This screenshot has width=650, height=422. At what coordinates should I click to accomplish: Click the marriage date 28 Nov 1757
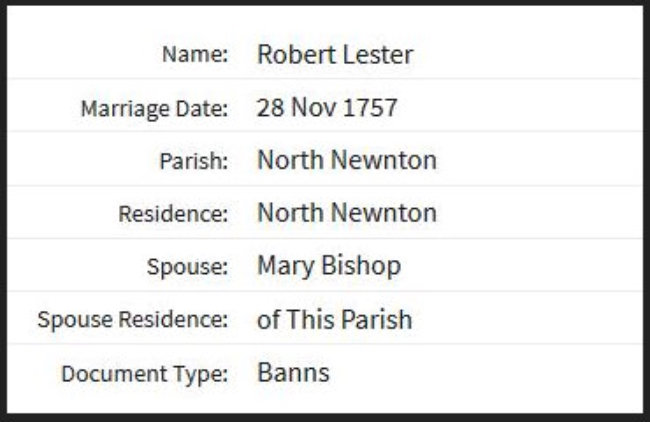coord(327,107)
